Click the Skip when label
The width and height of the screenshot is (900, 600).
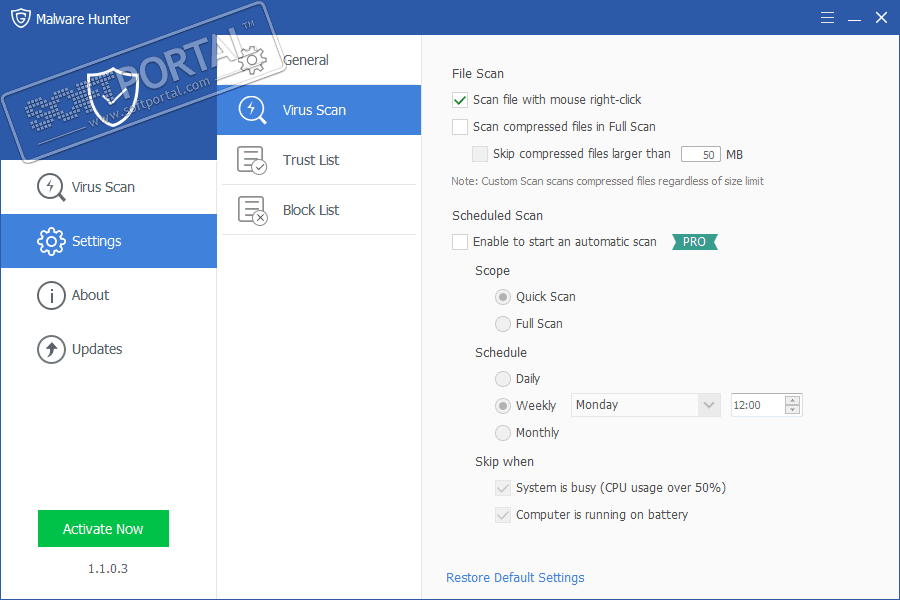(x=504, y=462)
